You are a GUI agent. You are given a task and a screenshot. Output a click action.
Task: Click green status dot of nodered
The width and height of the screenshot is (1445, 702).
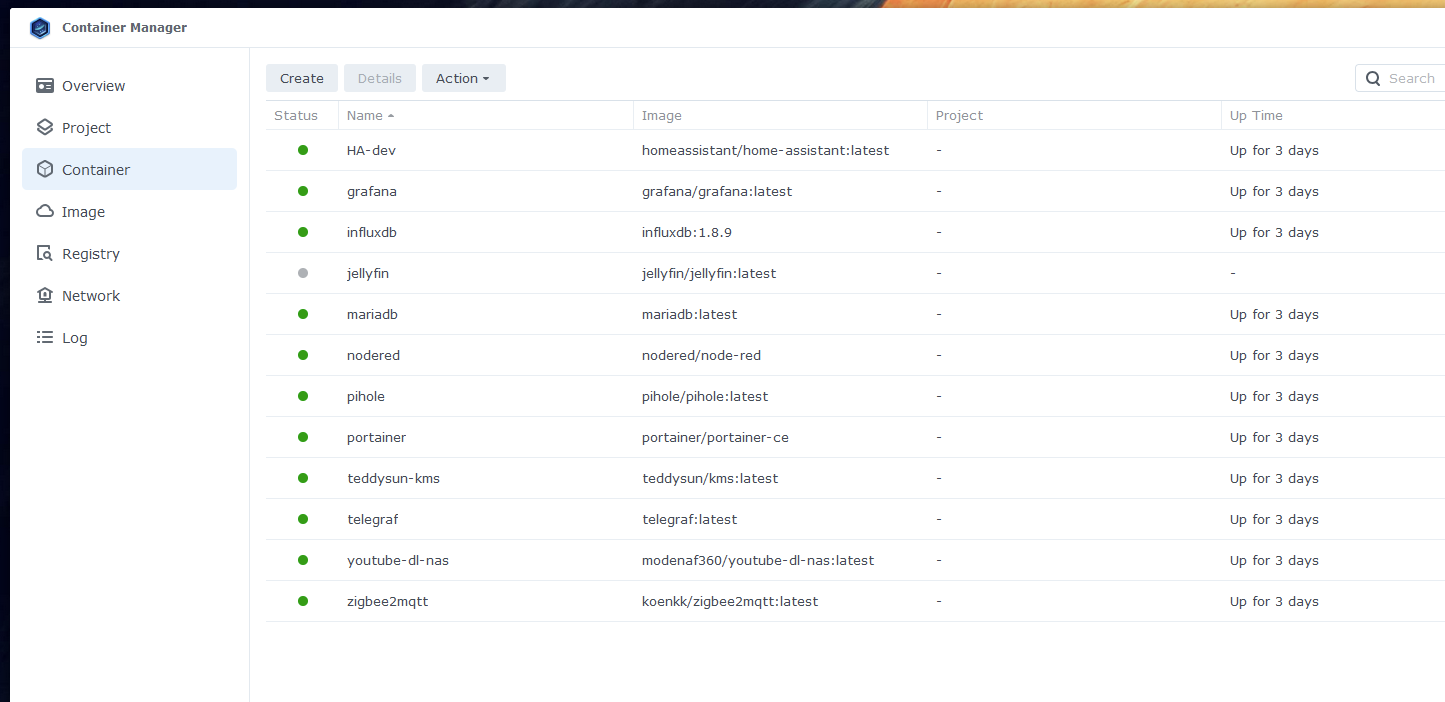(x=303, y=355)
